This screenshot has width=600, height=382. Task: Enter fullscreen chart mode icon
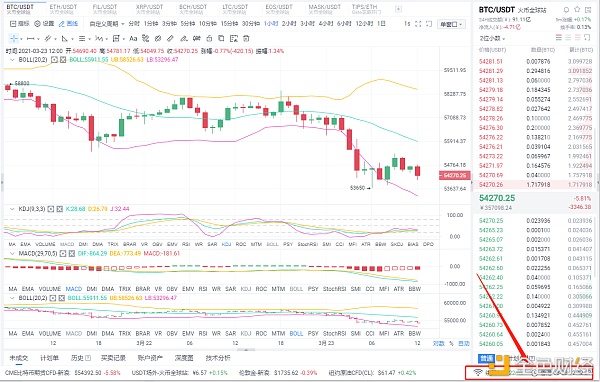(x=418, y=24)
